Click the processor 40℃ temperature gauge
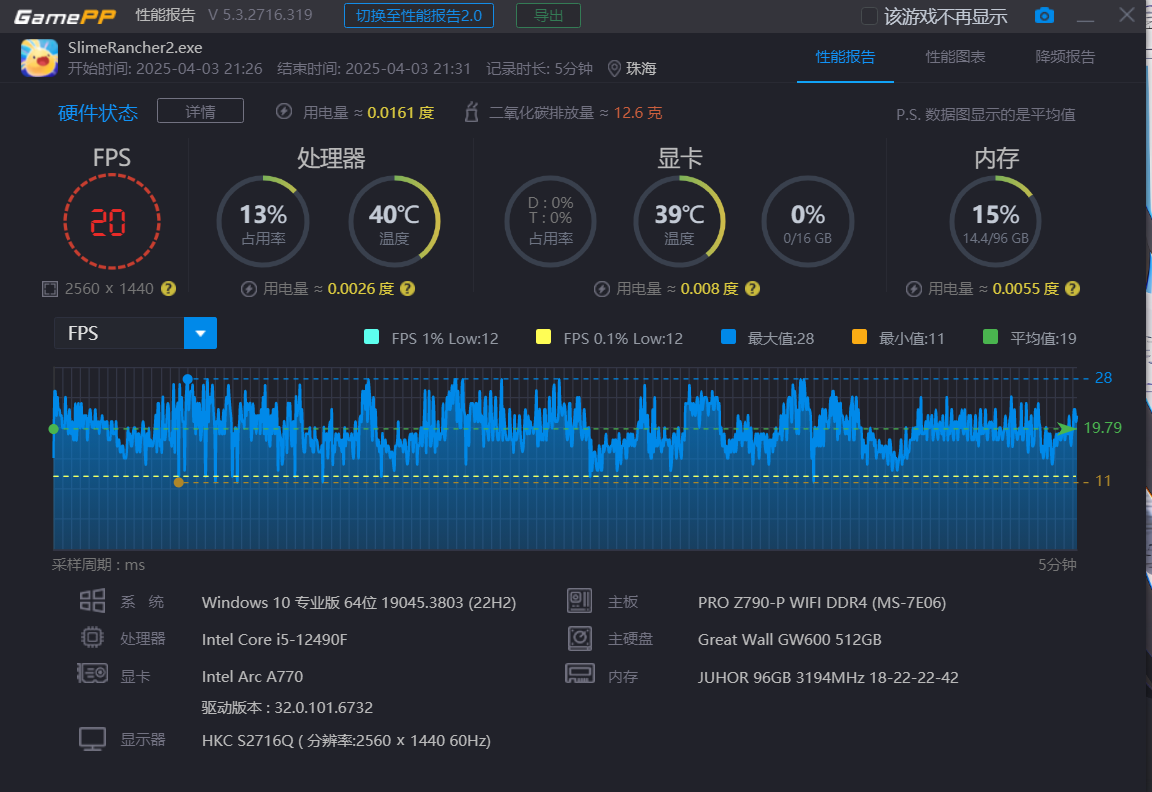The height and width of the screenshot is (792, 1152). [394, 221]
